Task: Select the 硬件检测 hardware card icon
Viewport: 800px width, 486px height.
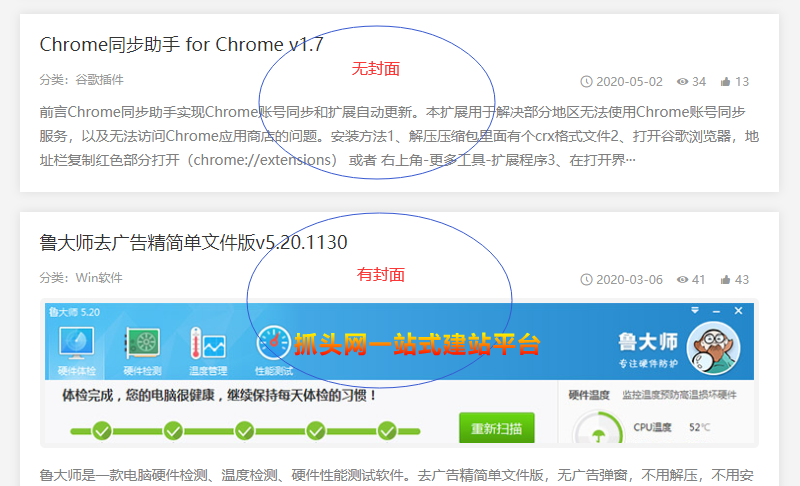Action: [142, 343]
